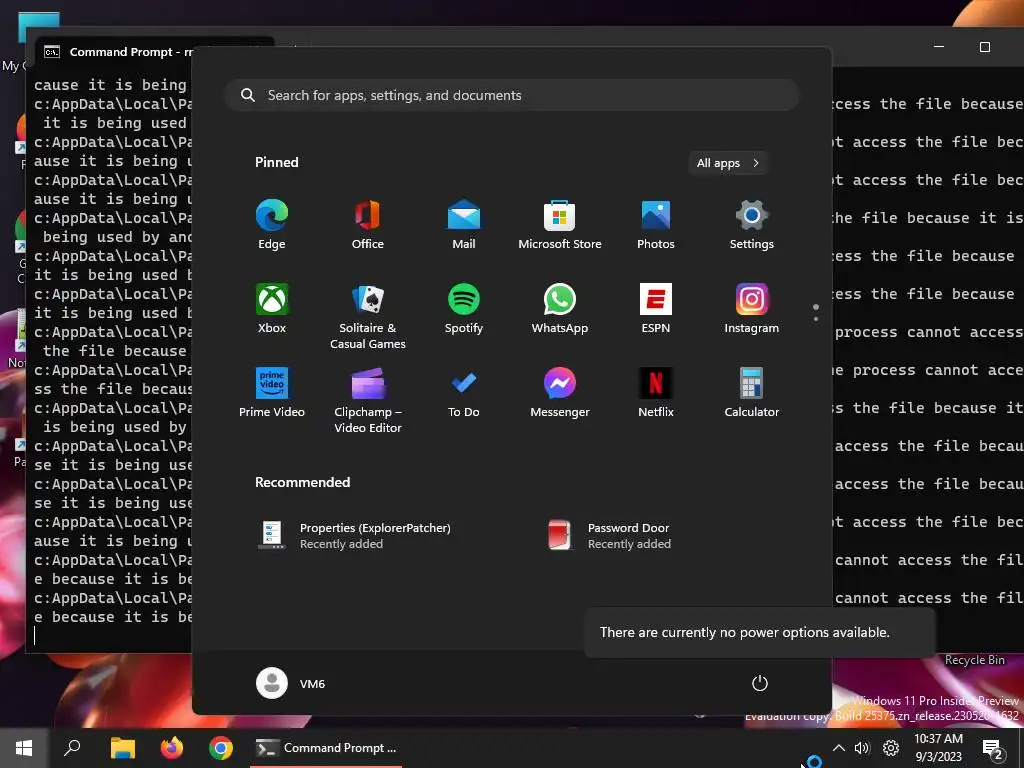Launch the To Do app
Image resolution: width=1024 pixels, height=768 pixels.
pos(464,392)
